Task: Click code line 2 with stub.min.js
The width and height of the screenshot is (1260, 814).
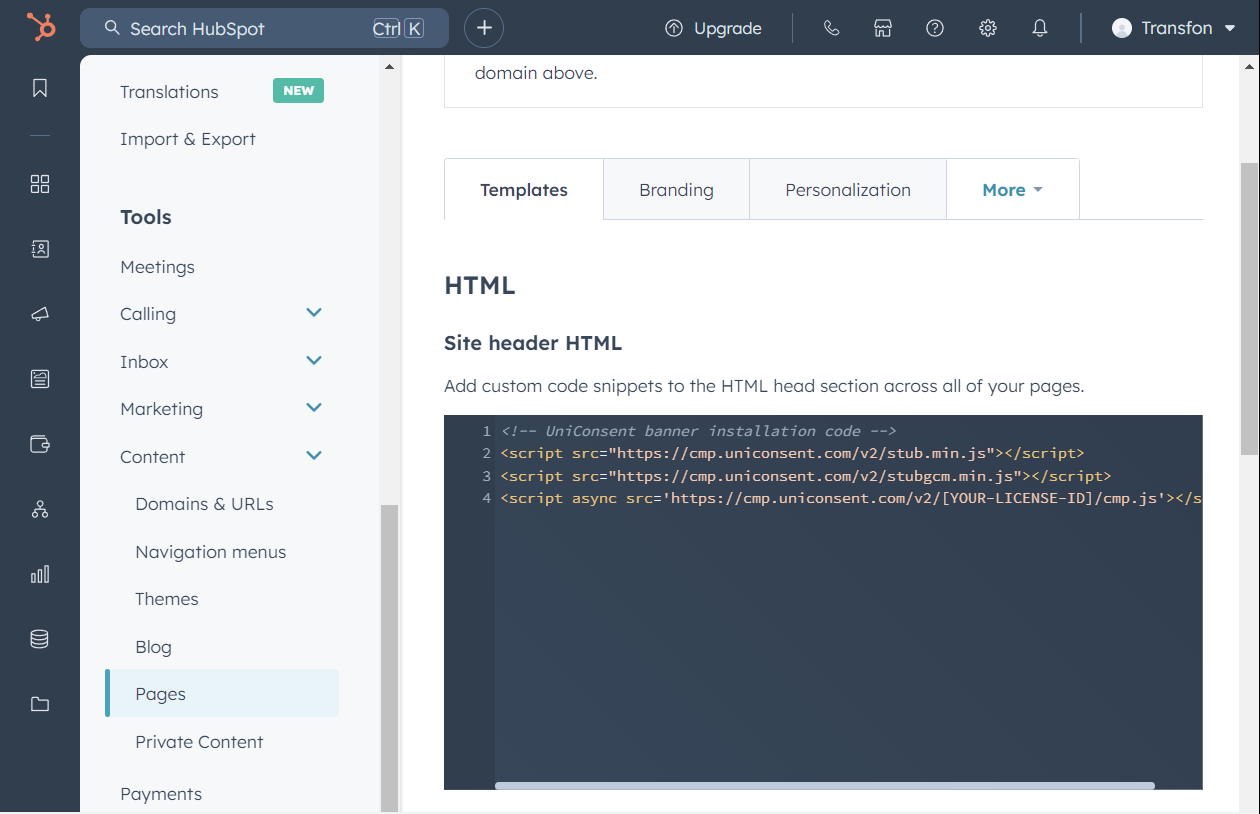Action: (792, 453)
